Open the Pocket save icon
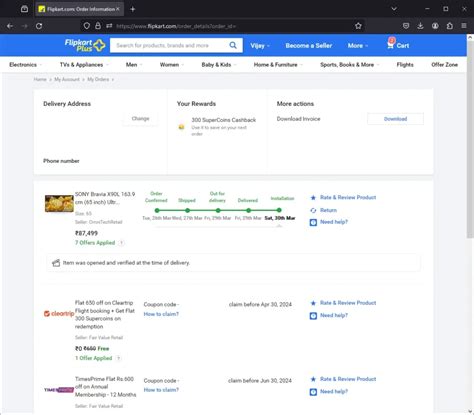This screenshot has height=415, width=474. click(406, 26)
